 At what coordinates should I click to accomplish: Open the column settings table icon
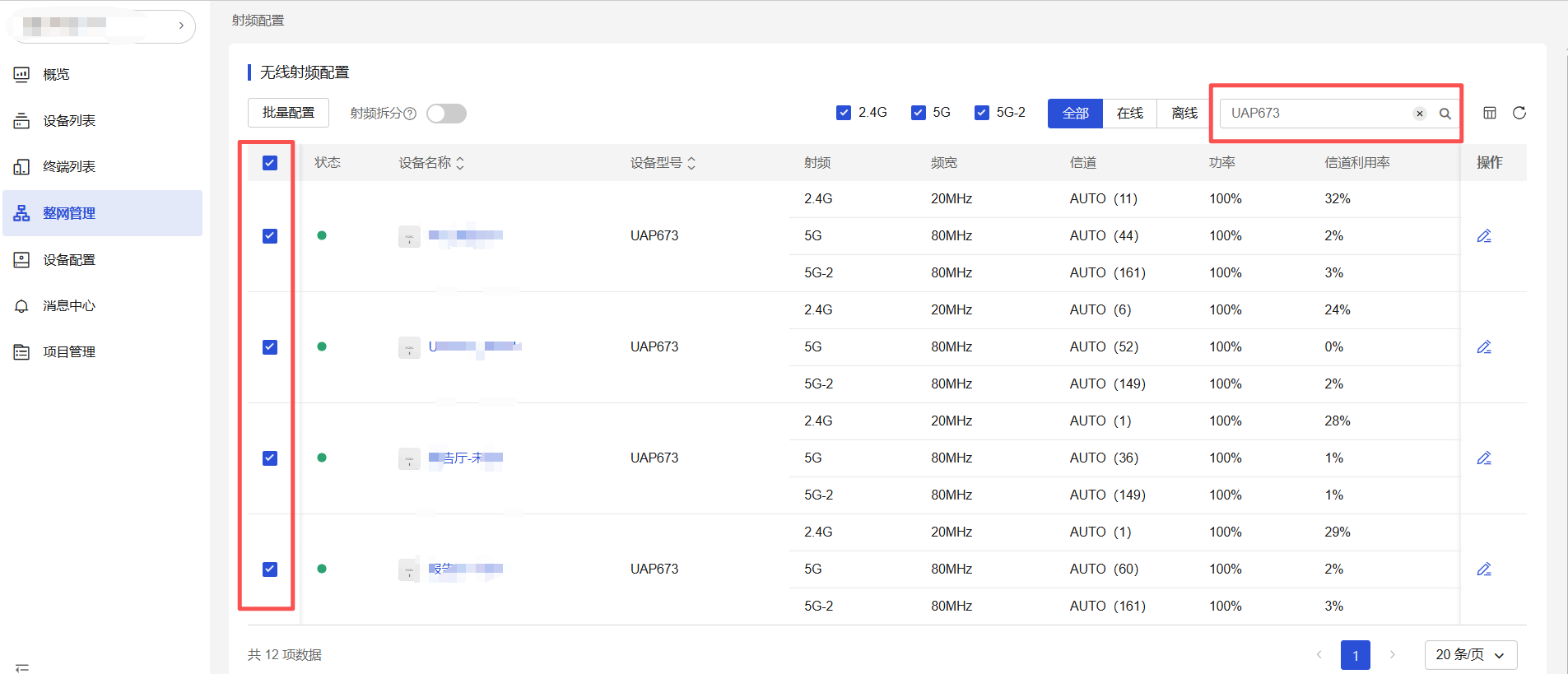pos(1490,113)
